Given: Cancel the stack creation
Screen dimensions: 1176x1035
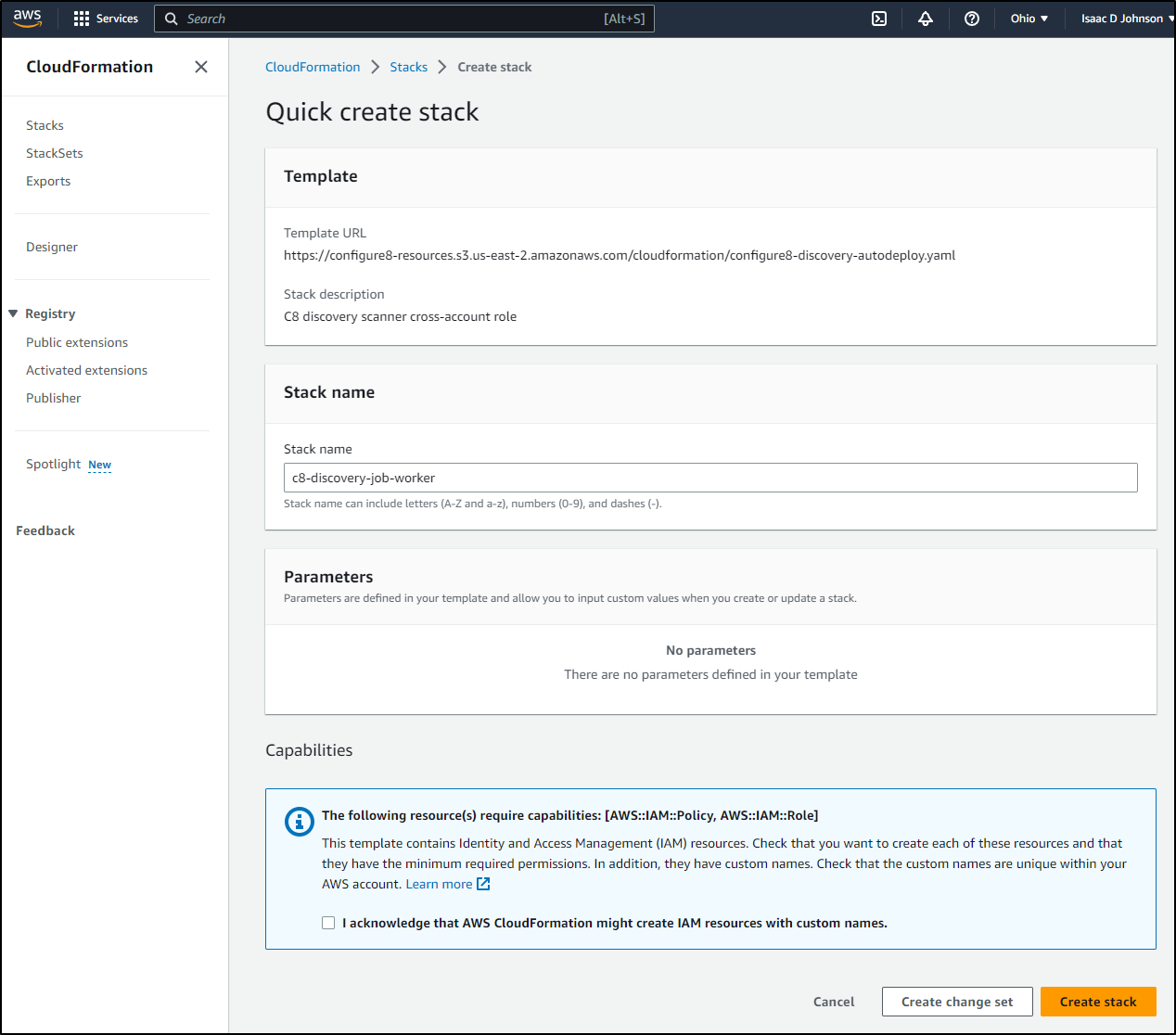Looking at the screenshot, I should pyautogui.click(x=834, y=1002).
